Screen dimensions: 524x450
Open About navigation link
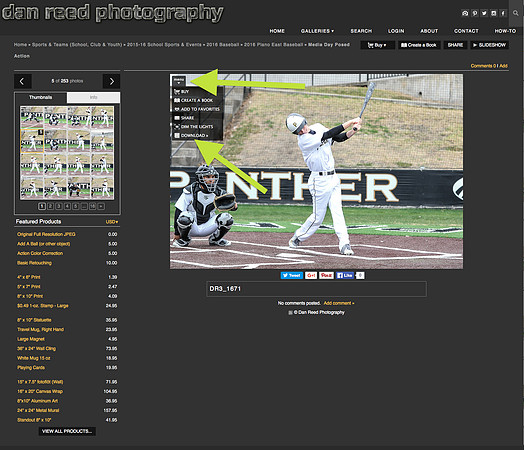tap(429, 31)
